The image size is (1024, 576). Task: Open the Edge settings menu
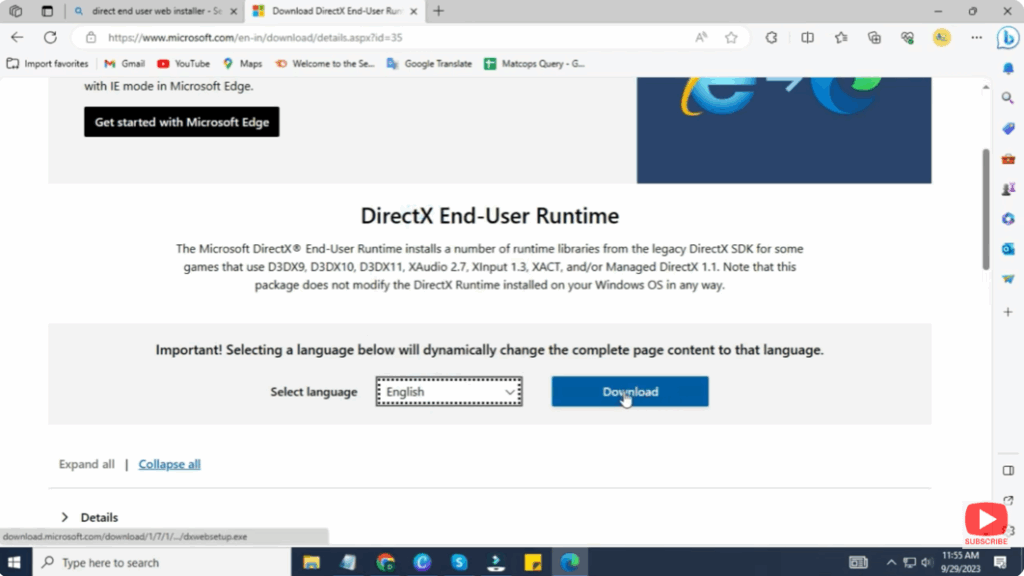pos(976,37)
